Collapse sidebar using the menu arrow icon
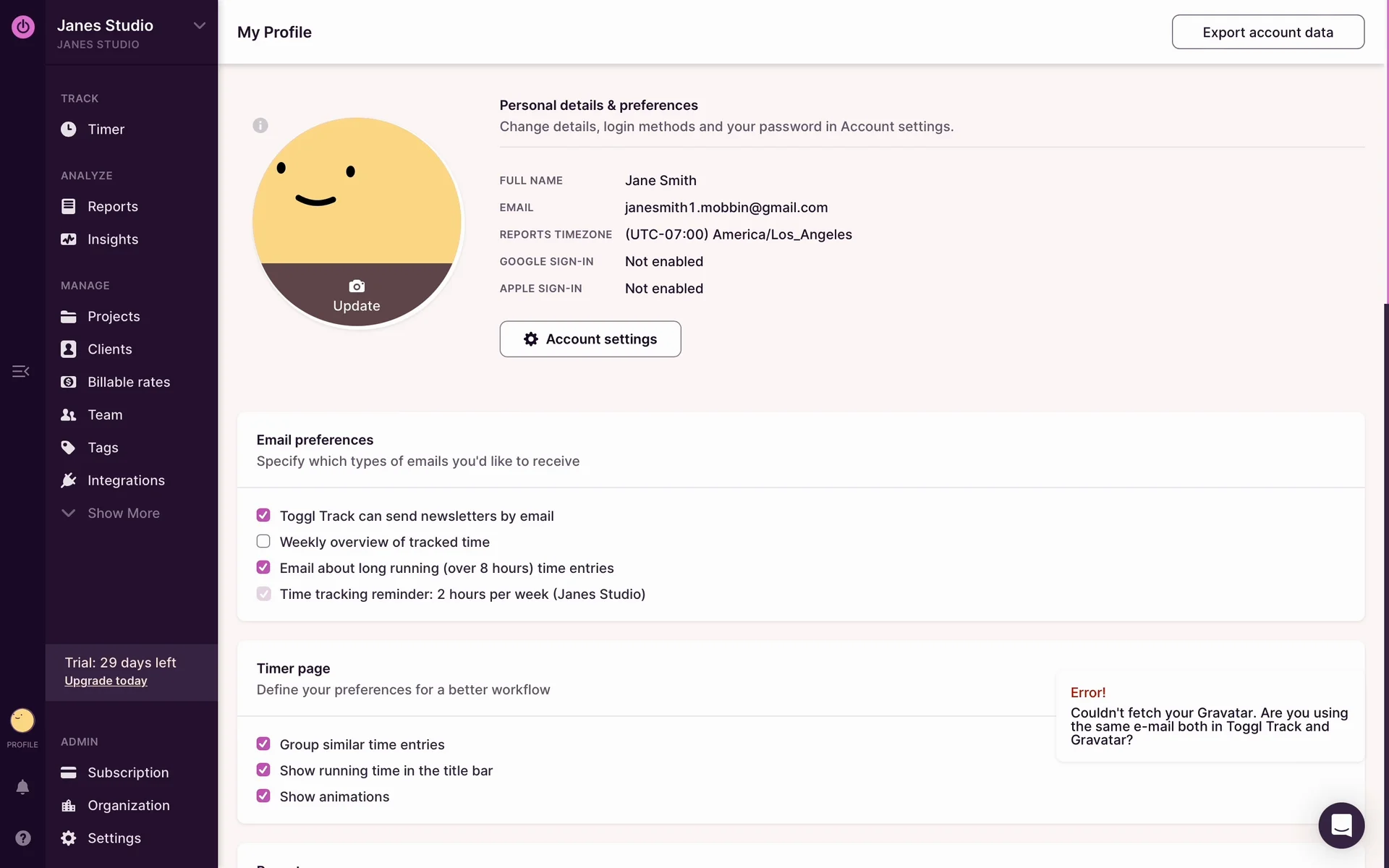1389x868 pixels. (x=20, y=371)
